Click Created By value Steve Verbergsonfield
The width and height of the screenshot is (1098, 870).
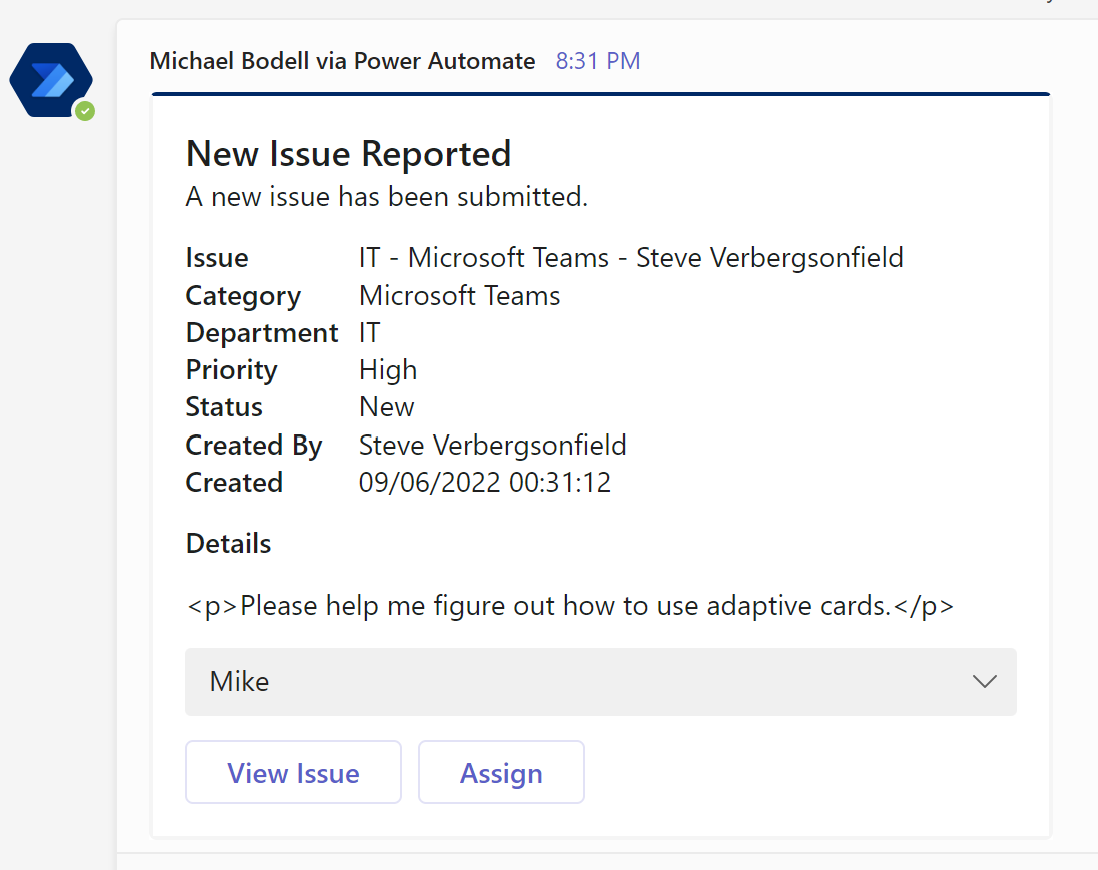pos(493,446)
